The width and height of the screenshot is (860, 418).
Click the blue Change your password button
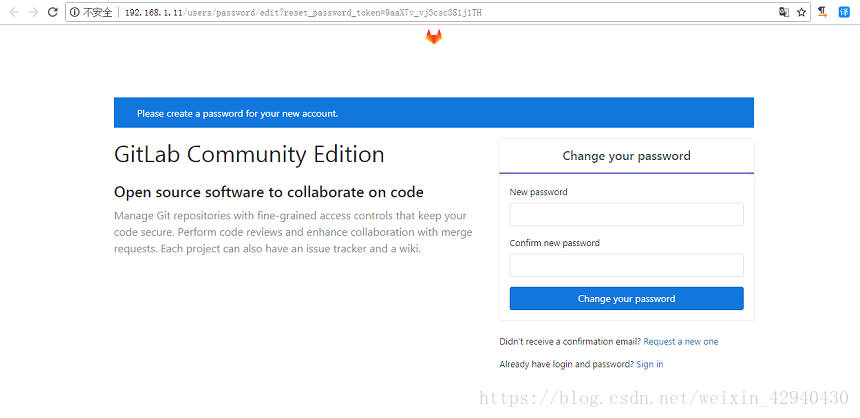[x=626, y=298]
